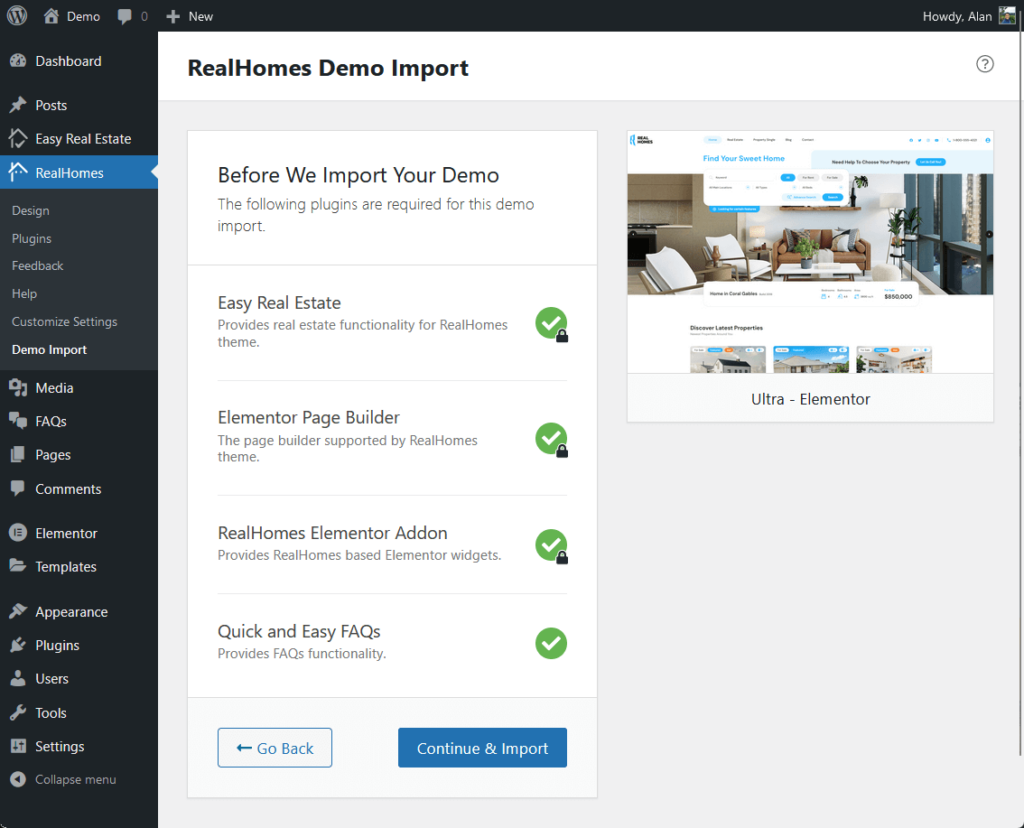Click the WordPress logo icon

click(17, 16)
